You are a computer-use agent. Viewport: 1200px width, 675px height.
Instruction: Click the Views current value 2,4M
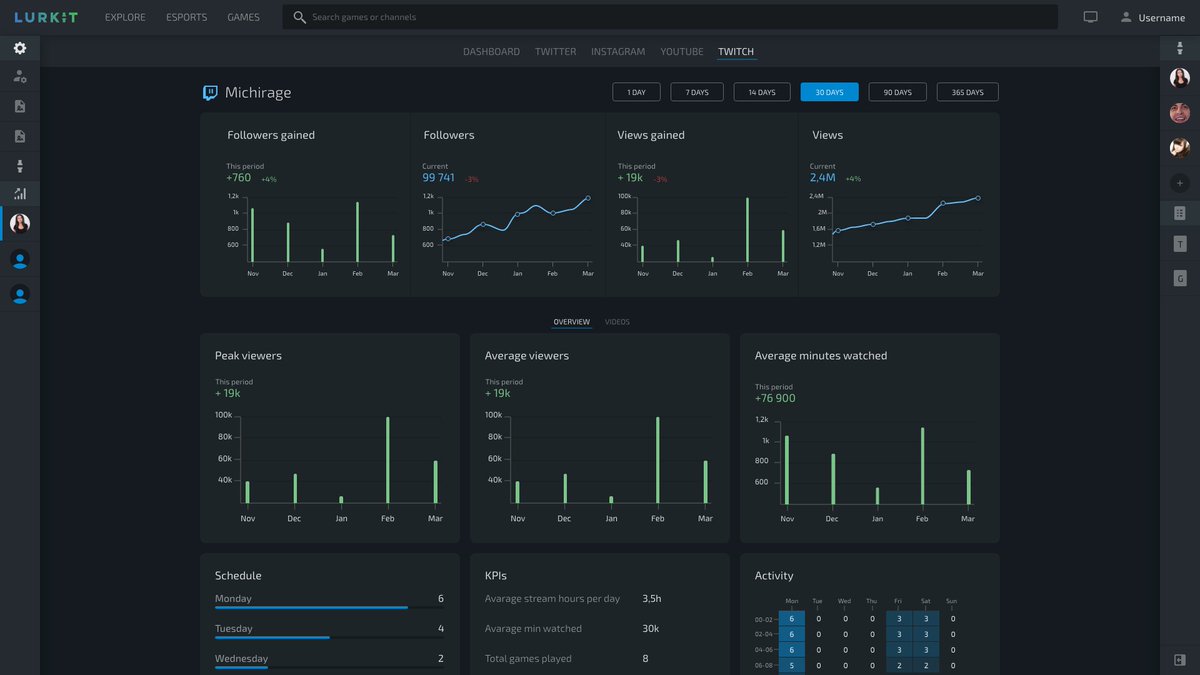[822, 178]
